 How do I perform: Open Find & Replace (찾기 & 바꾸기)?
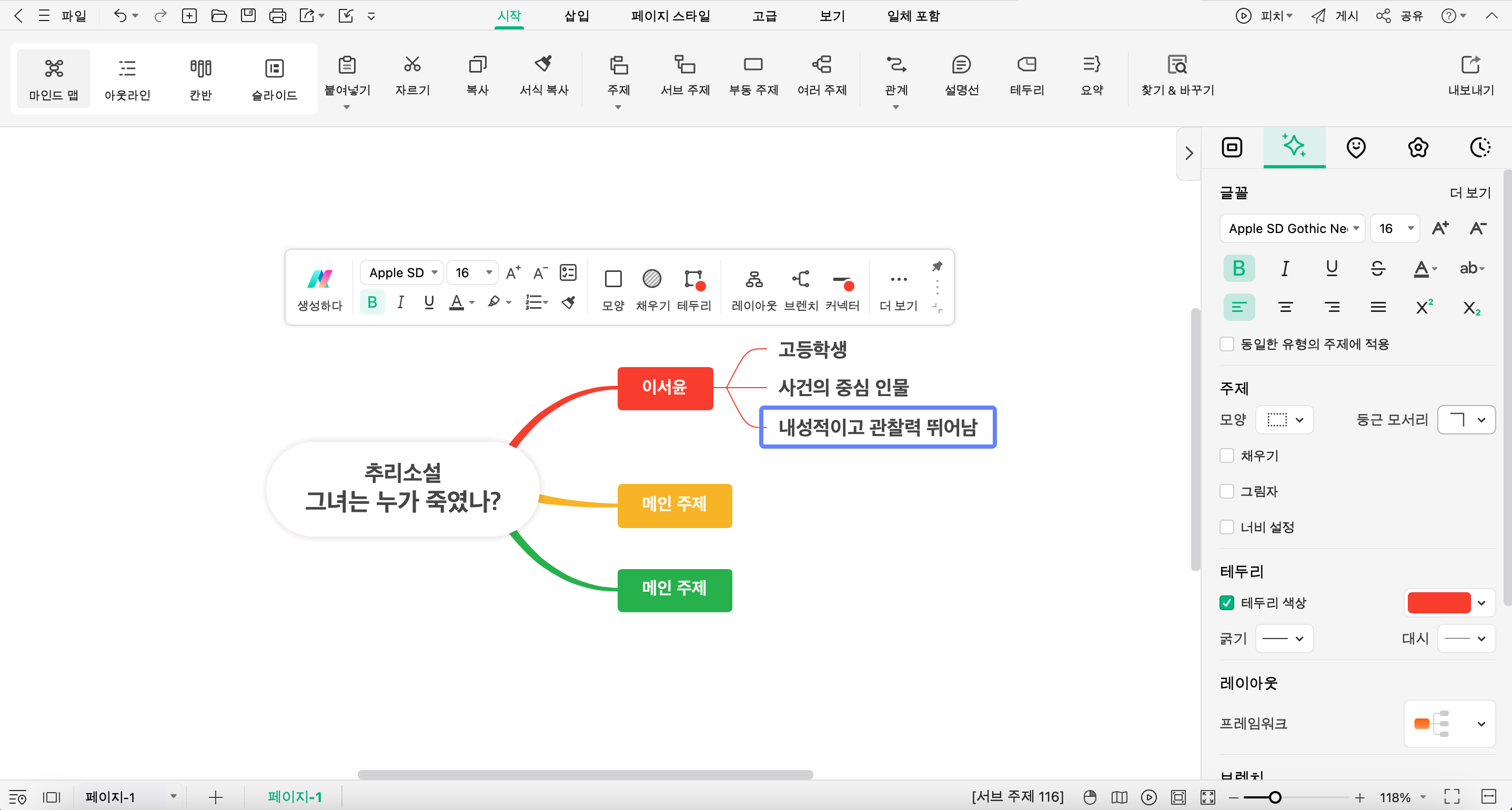point(1177,75)
